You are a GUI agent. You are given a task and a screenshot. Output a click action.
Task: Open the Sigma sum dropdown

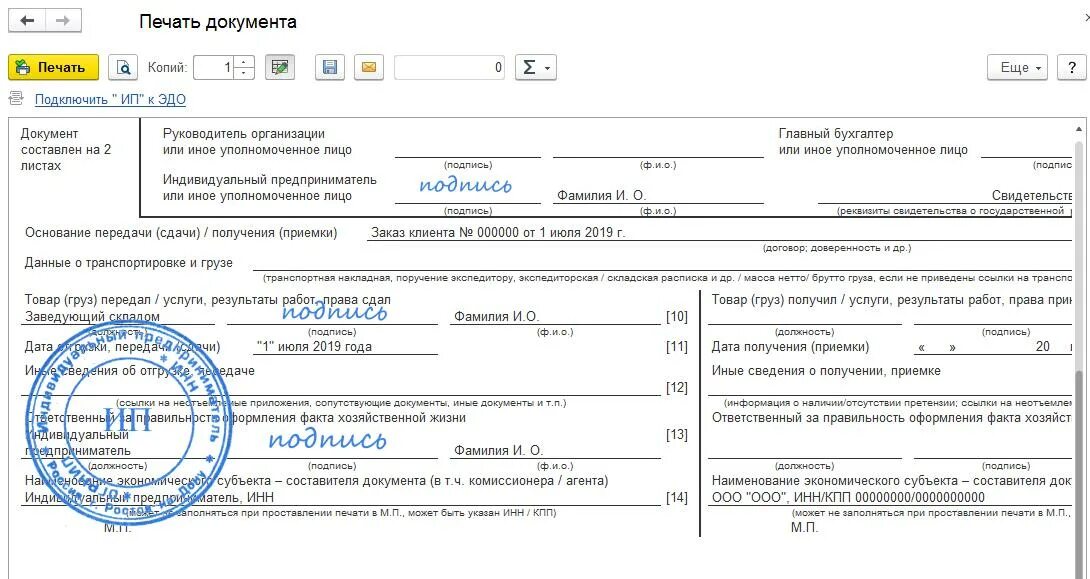536,67
